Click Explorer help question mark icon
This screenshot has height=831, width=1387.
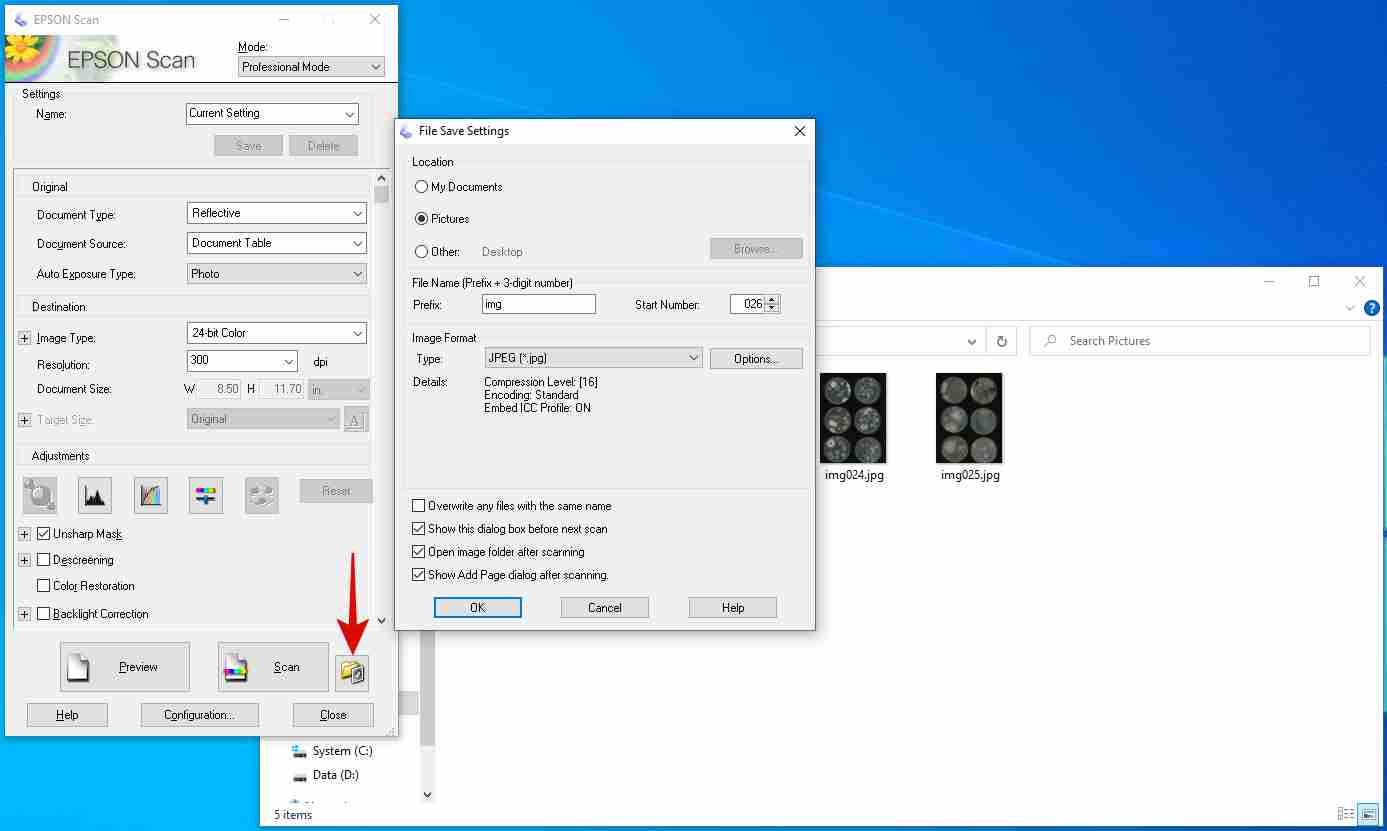point(1372,308)
